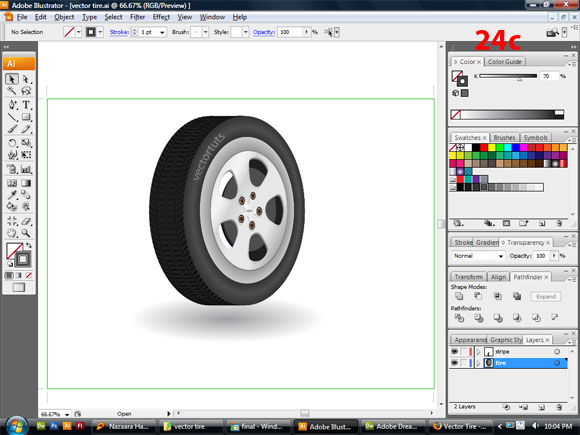Set paint mode to None in toolbox
The height and width of the screenshot is (435, 580).
pos(28,275)
